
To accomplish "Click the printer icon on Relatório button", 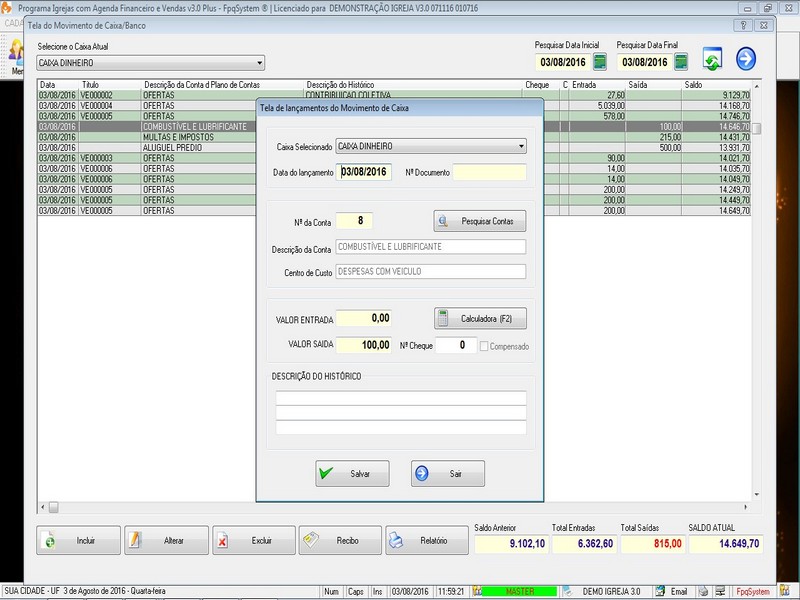I will [x=396, y=540].
